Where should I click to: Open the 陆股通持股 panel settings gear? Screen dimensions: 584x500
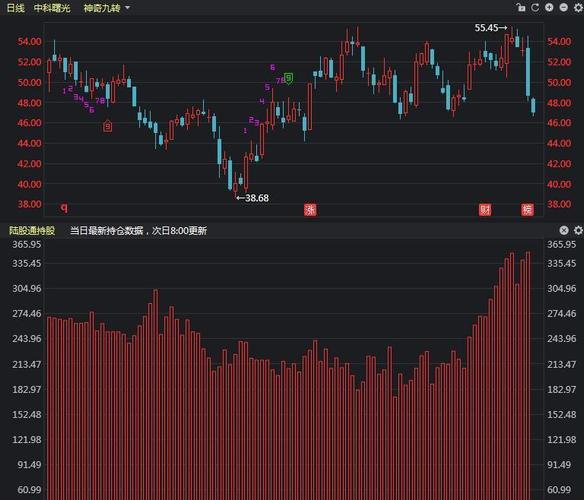[x=578, y=230]
